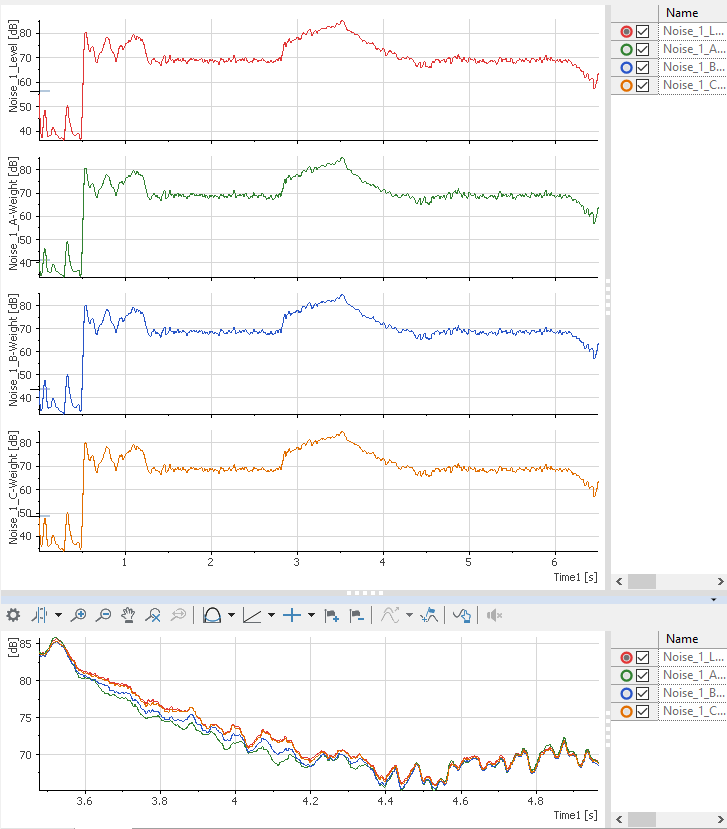Click the zoom out magnifier tool
The image size is (727, 829).
pyautogui.click(x=103, y=615)
